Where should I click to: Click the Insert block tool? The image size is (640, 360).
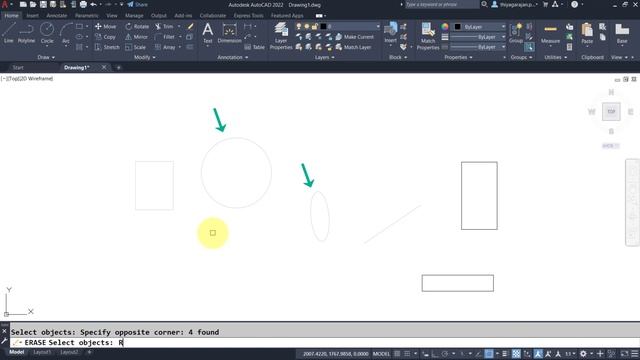(391, 33)
